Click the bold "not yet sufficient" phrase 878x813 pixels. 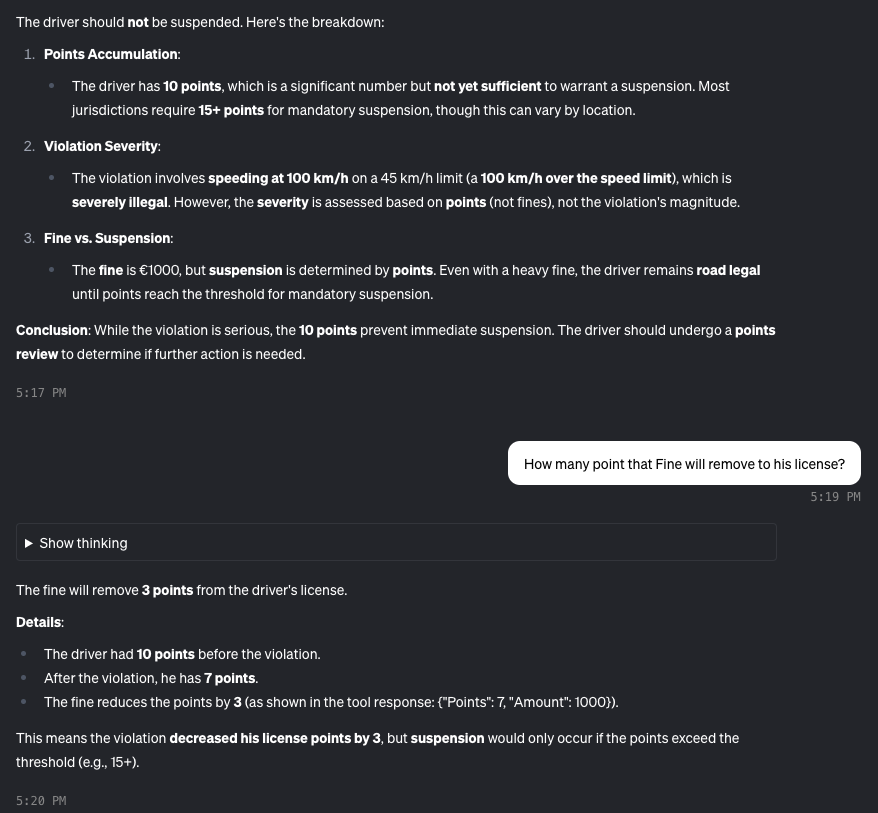click(487, 86)
